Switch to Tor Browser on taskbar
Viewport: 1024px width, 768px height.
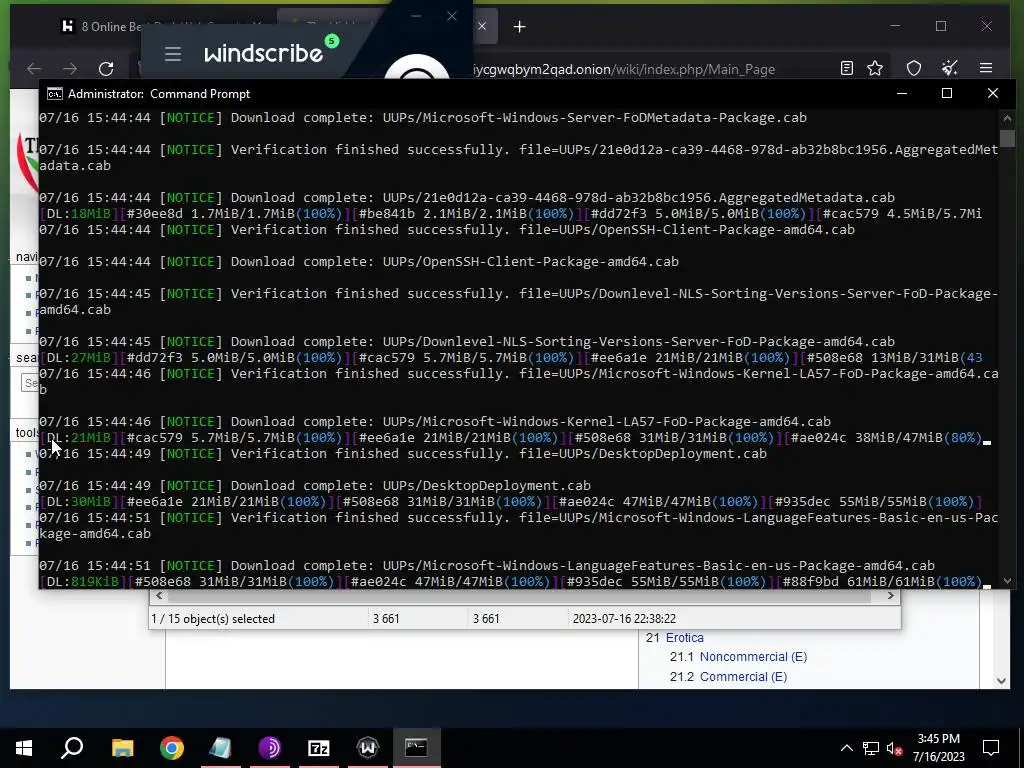[x=270, y=748]
